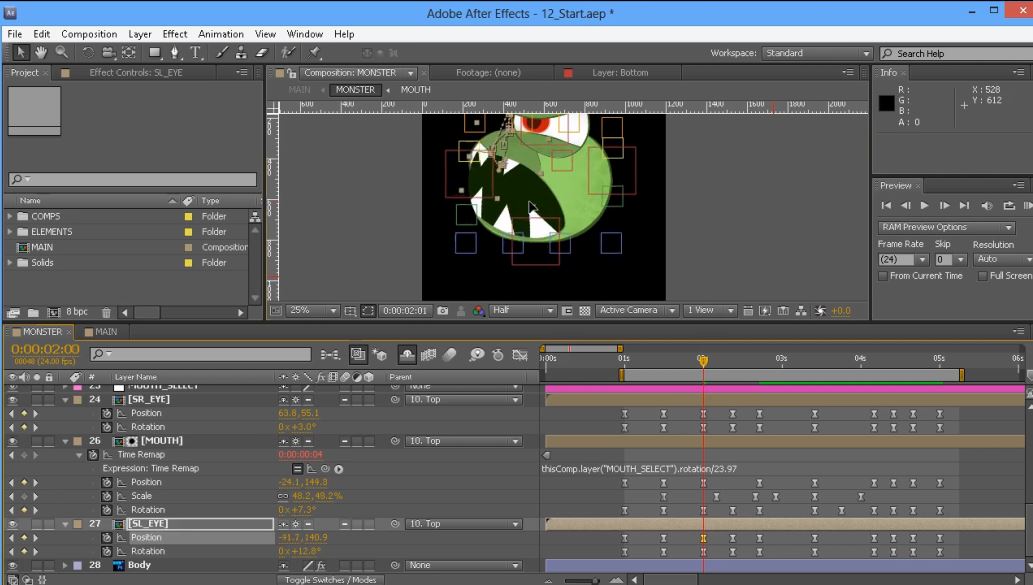Select the Selection arrow tool

click(x=20, y=53)
